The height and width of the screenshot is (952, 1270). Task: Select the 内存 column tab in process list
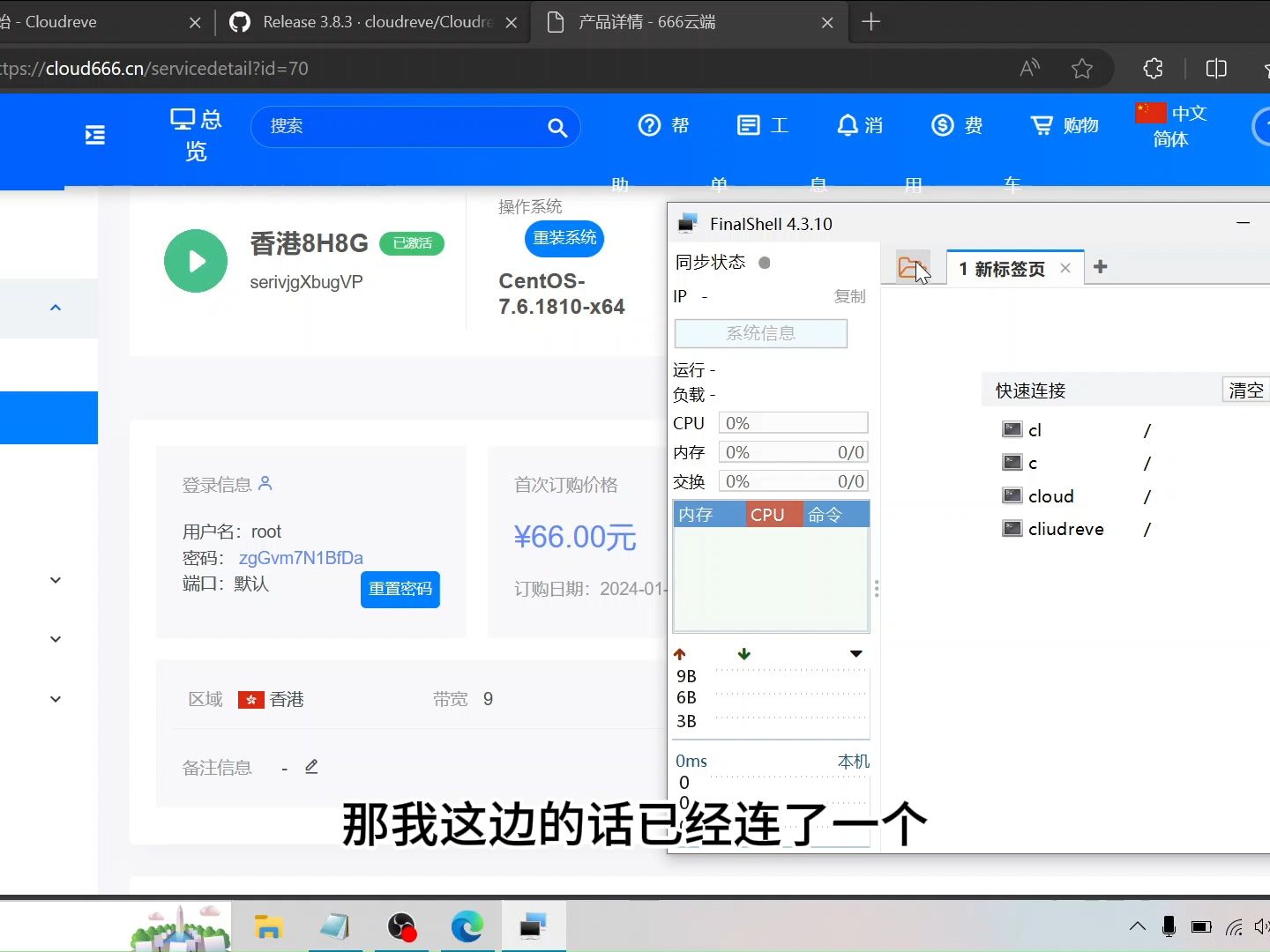pyautogui.click(x=710, y=515)
